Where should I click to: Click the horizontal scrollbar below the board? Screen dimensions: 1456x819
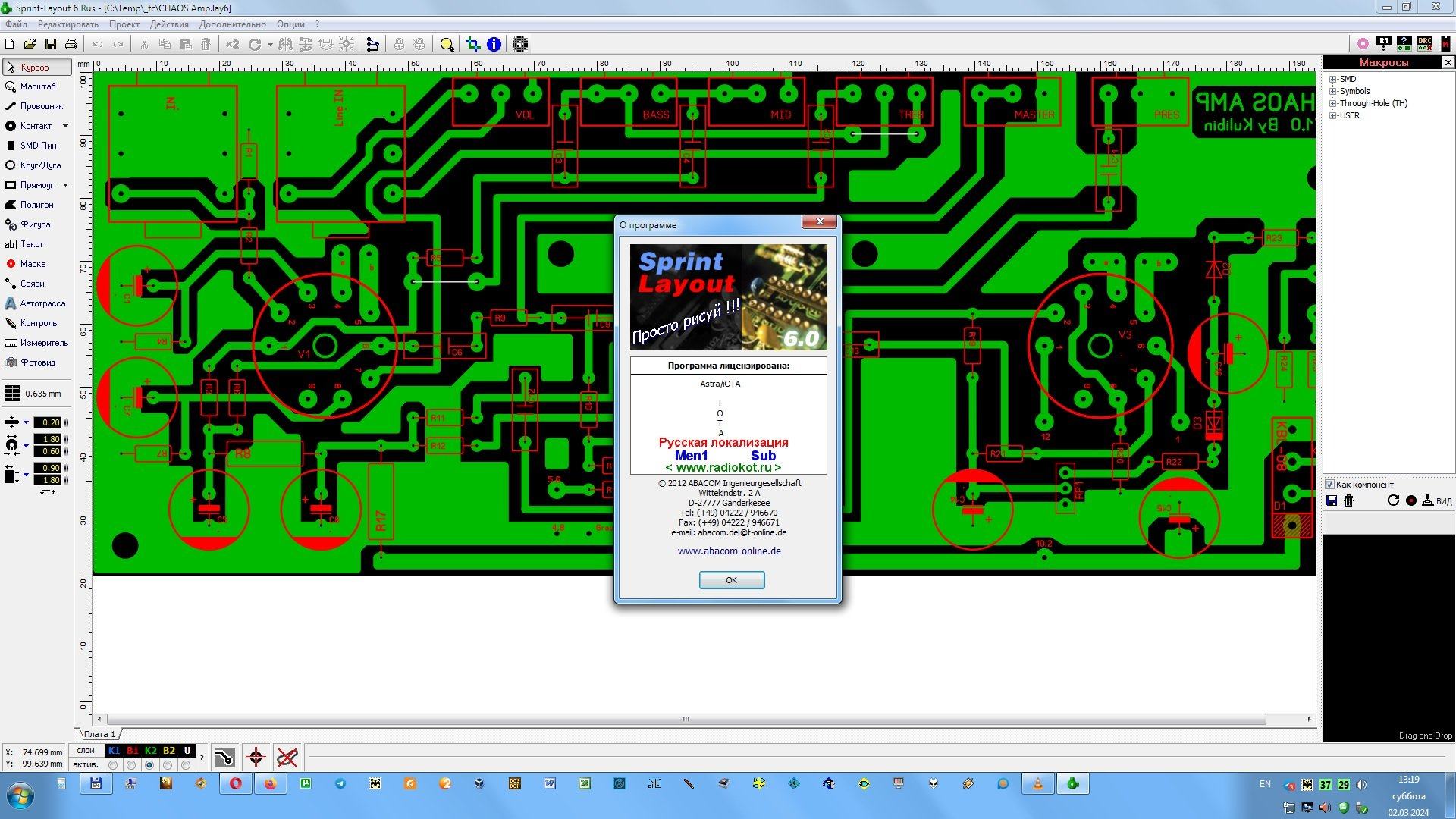tap(686, 719)
